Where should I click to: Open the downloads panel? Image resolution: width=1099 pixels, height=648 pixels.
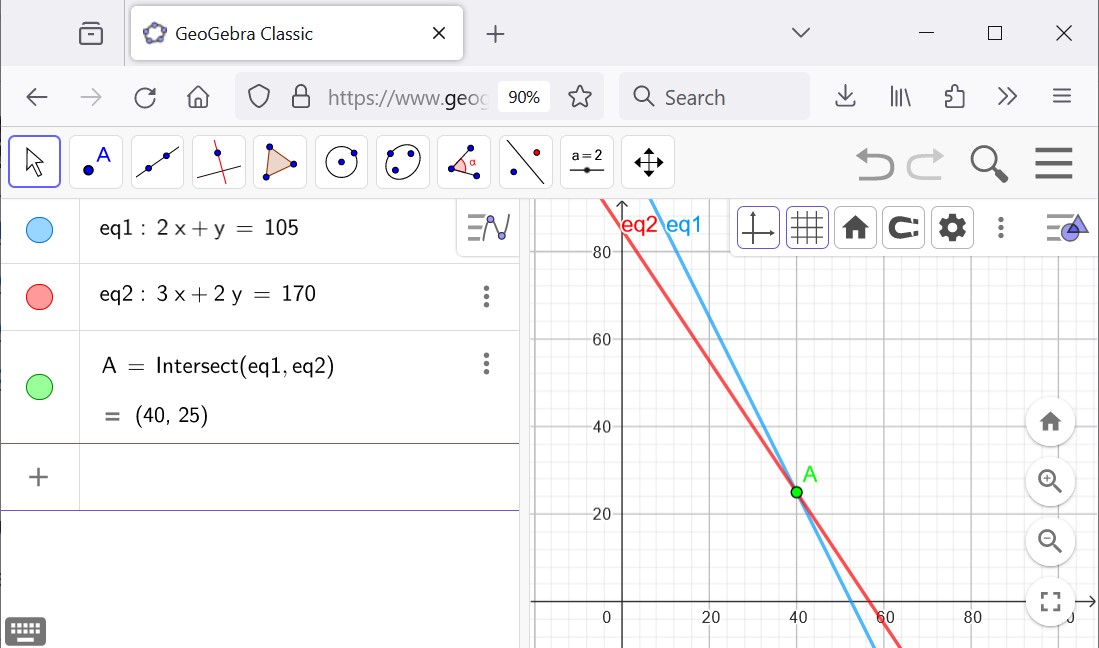click(845, 97)
